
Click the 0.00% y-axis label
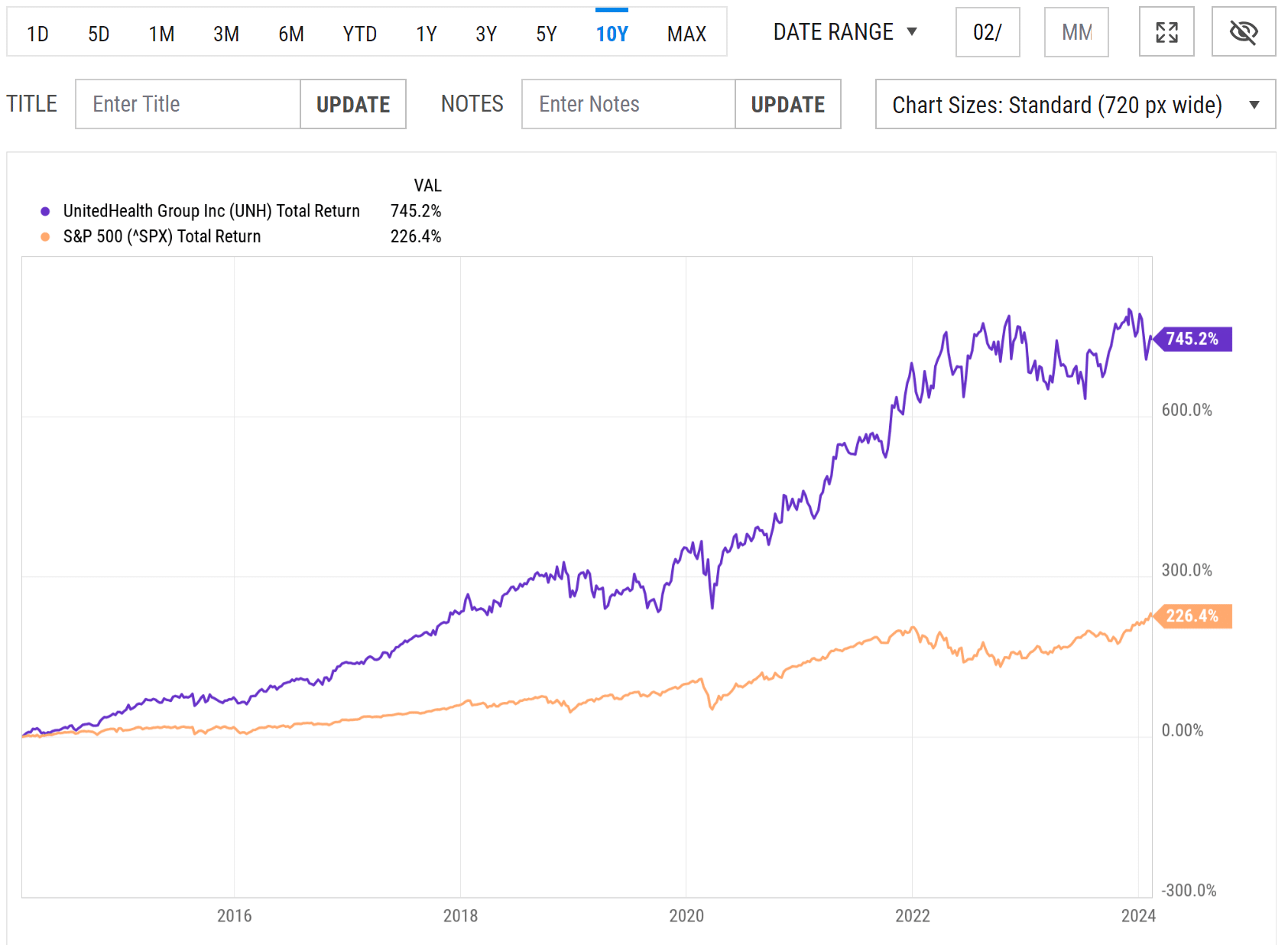coord(1183,730)
